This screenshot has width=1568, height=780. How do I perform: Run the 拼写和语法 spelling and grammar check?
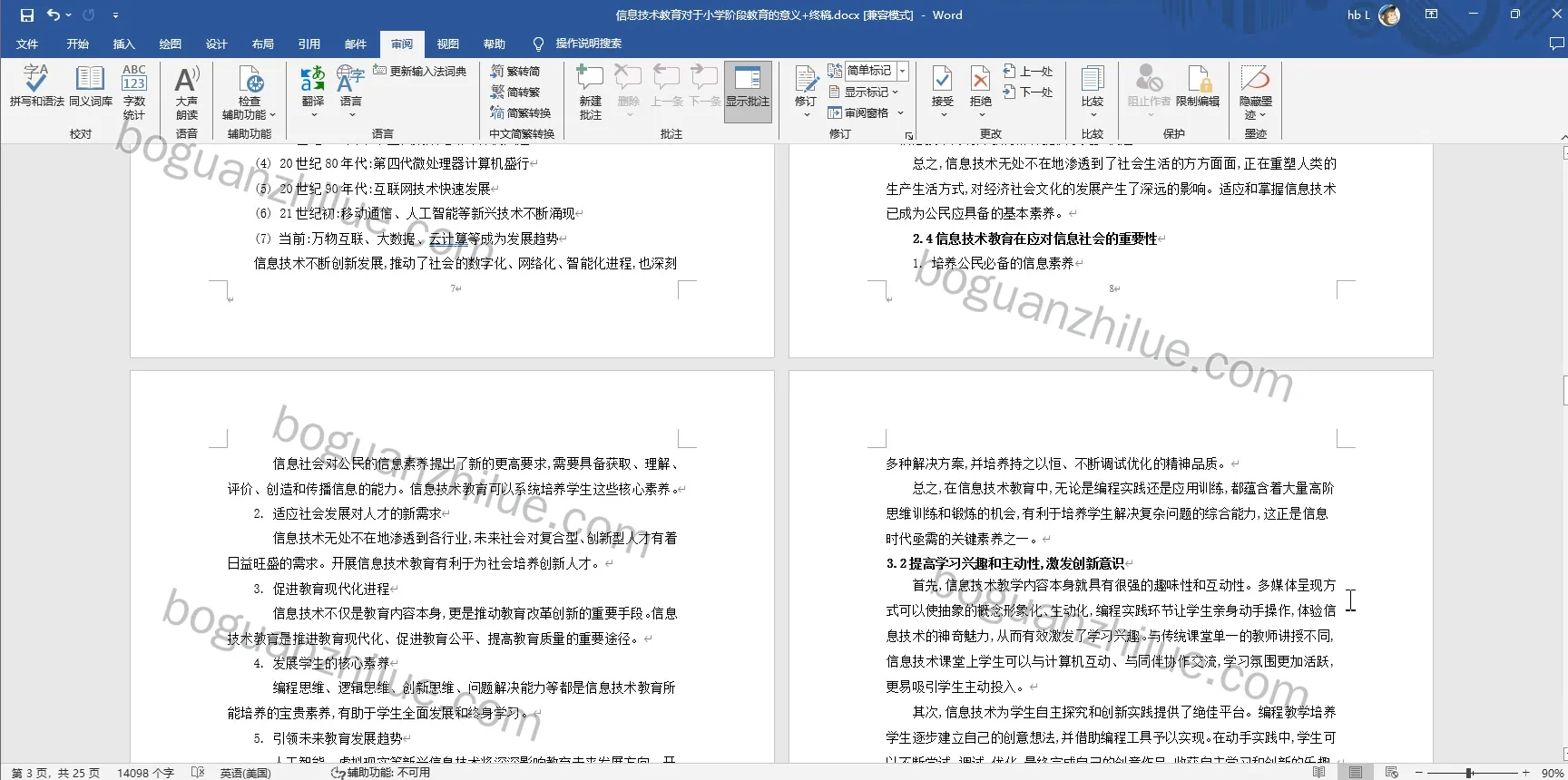(36, 86)
